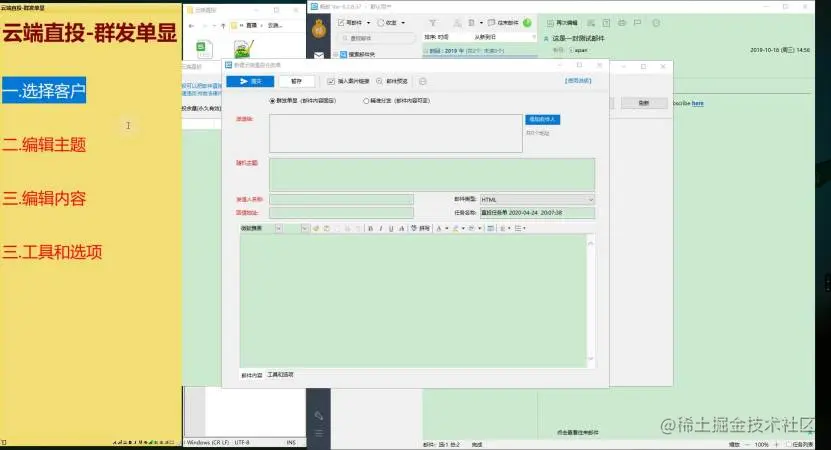The width and height of the screenshot is (831, 450).
Task: Switch to the tools and options tab
Action: click(280, 374)
